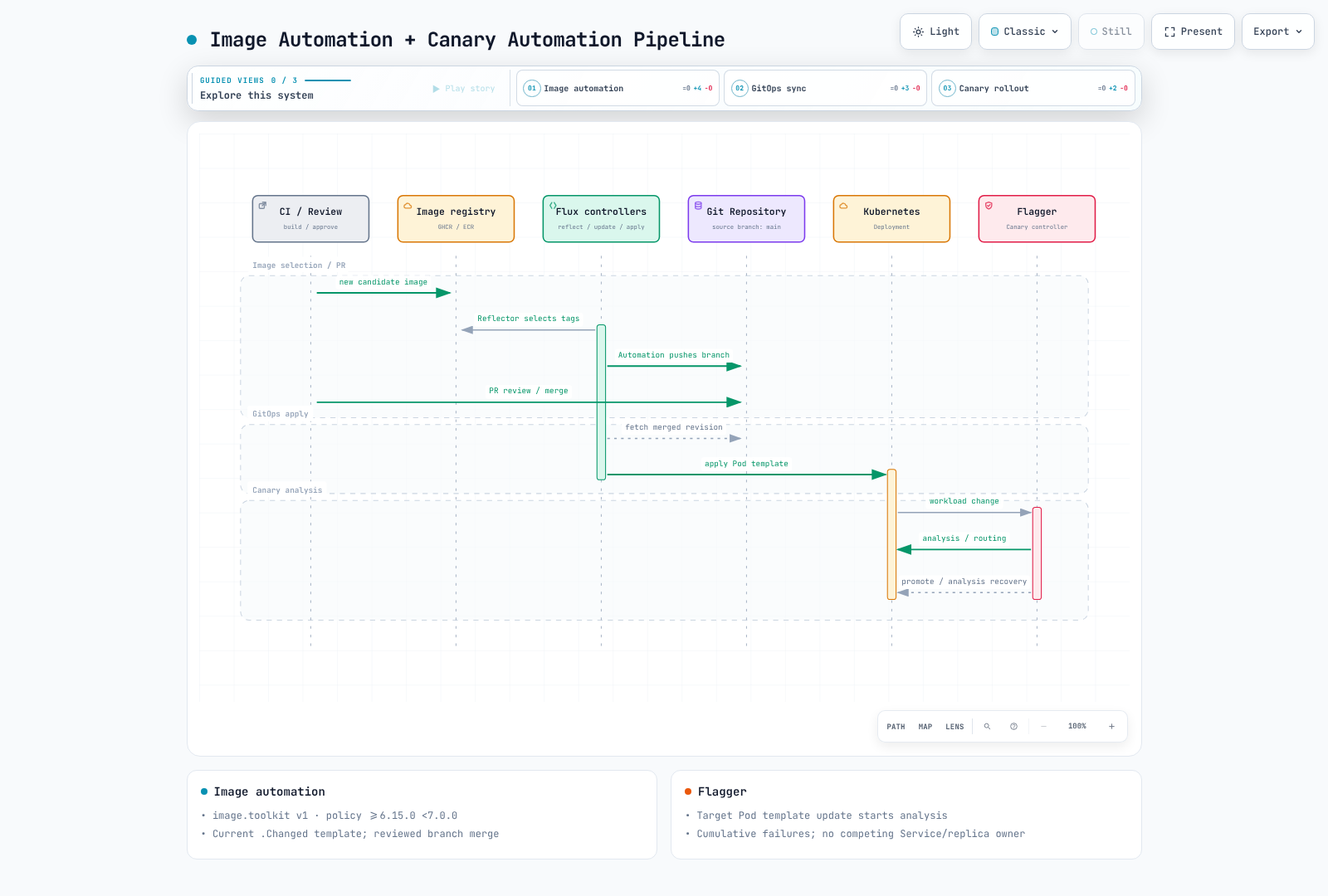Click the 'workload change' message label

click(x=964, y=501)
